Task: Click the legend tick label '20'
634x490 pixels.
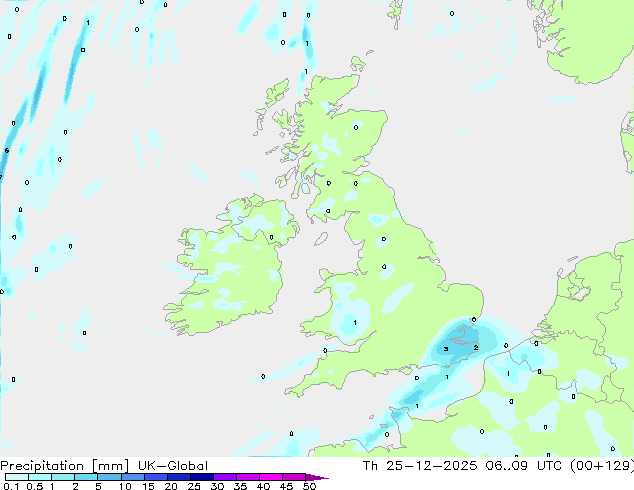Action: click(x=171, y=486)
